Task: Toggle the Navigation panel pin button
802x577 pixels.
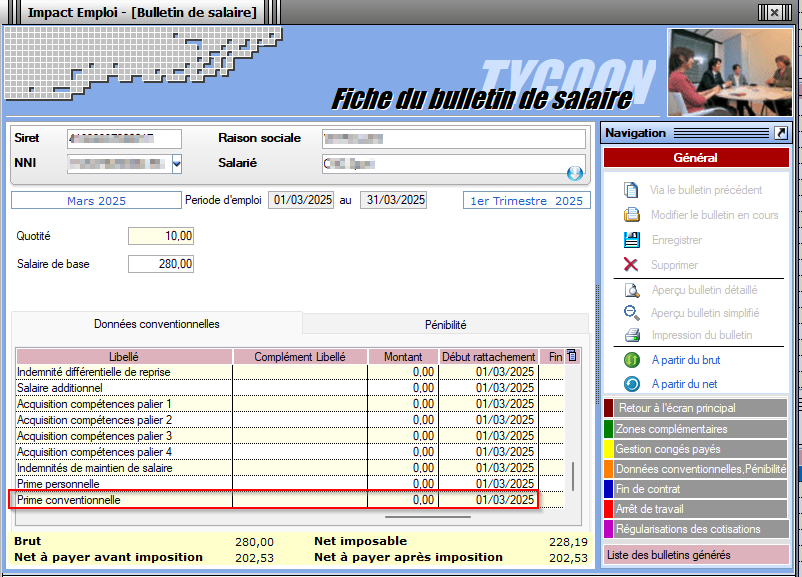Action: point(781,133)
